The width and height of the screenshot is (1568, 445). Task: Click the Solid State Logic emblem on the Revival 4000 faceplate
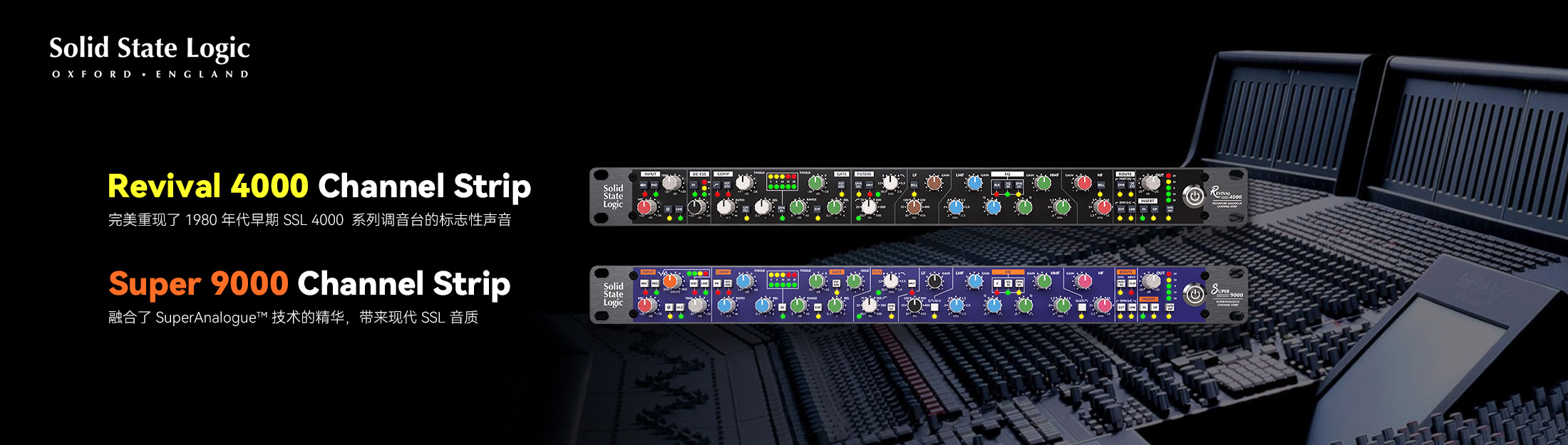[613, 197]
